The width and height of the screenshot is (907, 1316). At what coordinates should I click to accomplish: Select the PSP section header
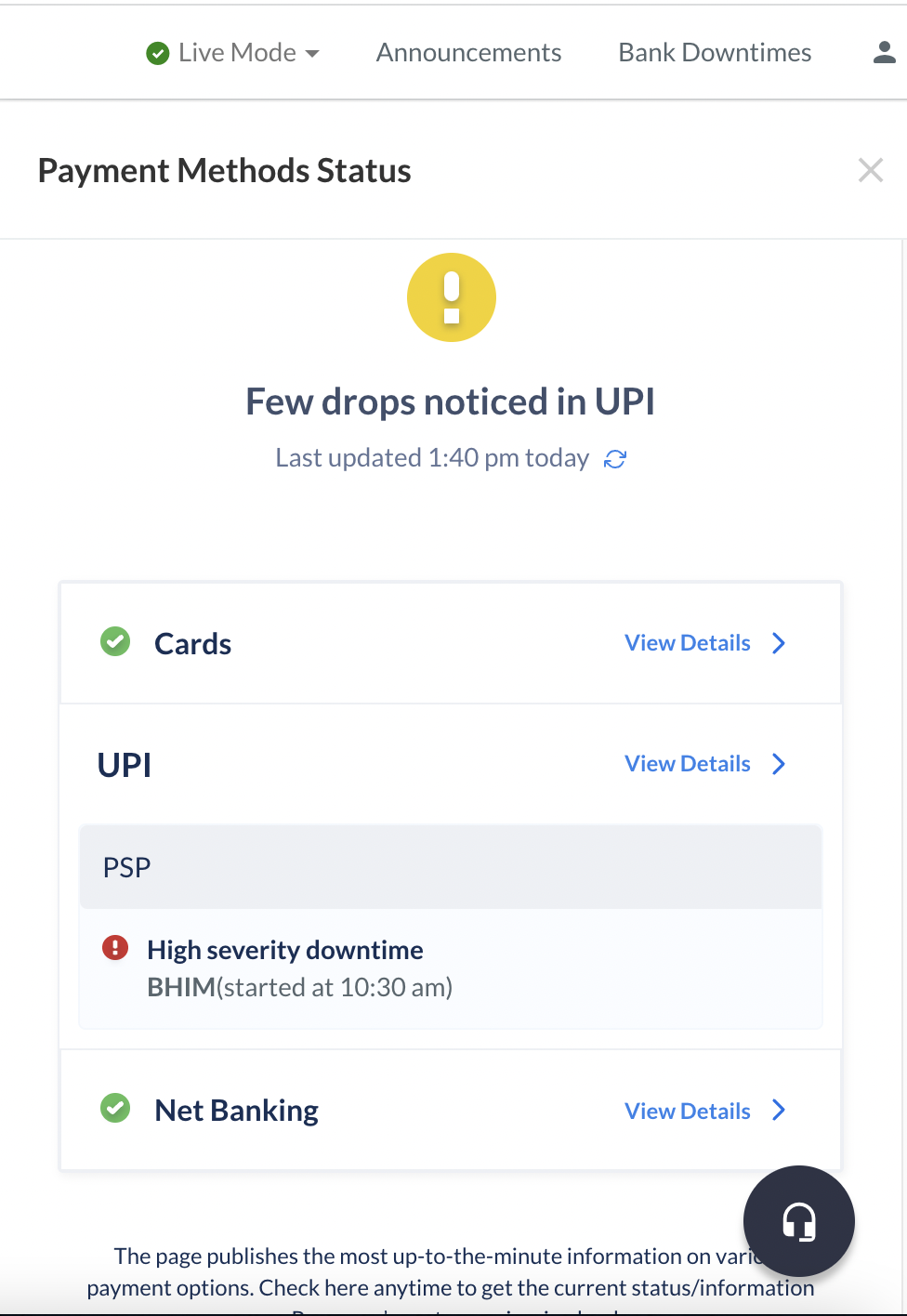coord(451,867)
